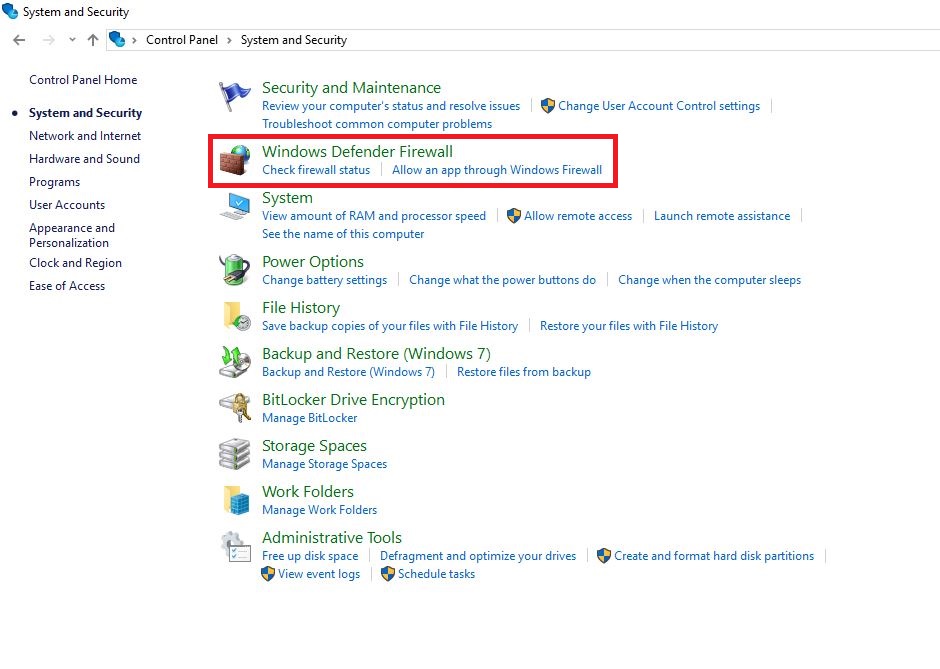The width and height of the screenshot is (940, 669).
Task: Click the Administrative Tools gear icon
Action: pyautogui.click(x=236, y=546)
